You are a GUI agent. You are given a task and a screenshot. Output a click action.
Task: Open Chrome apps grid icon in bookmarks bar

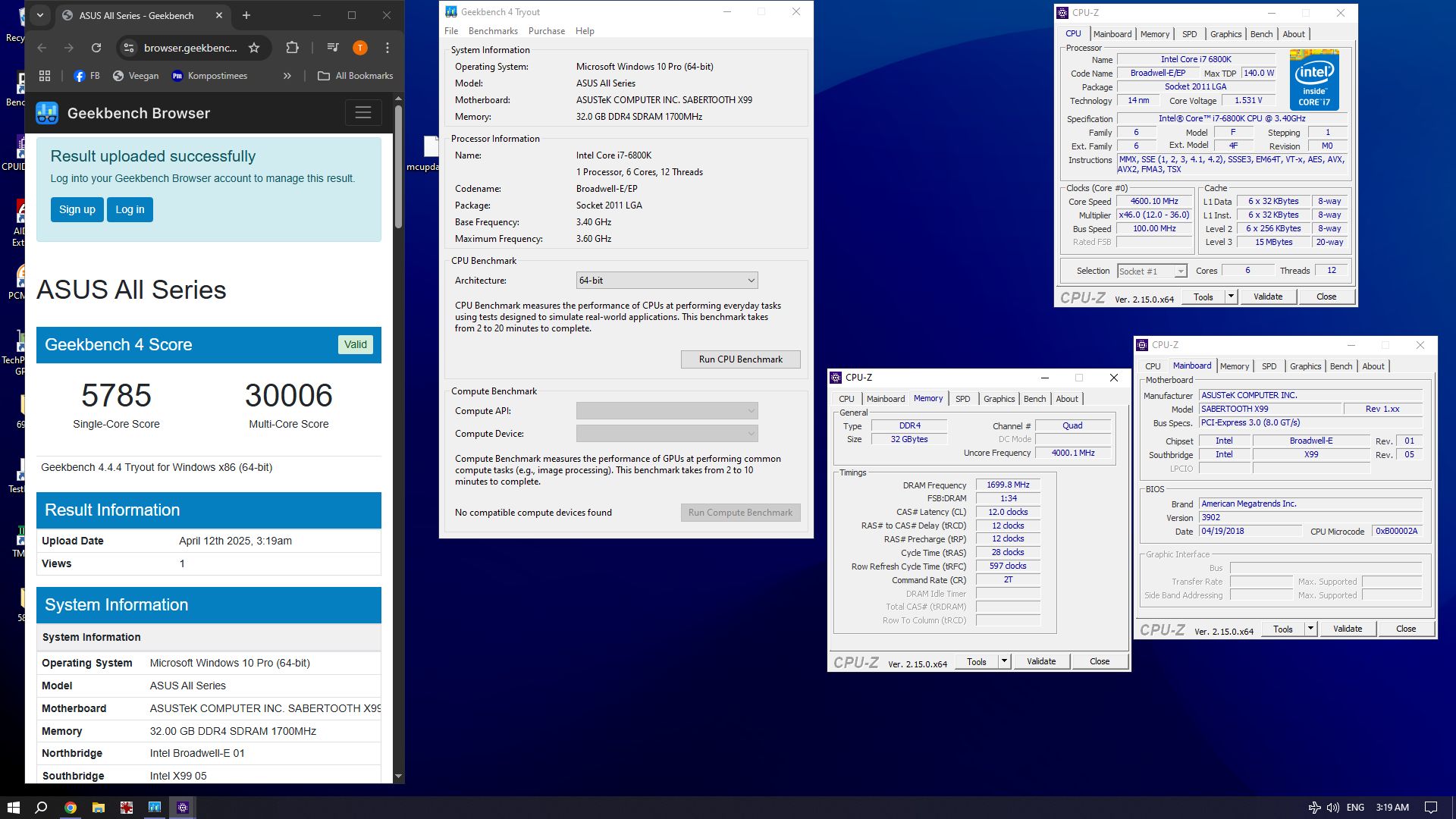click(45, 76)
